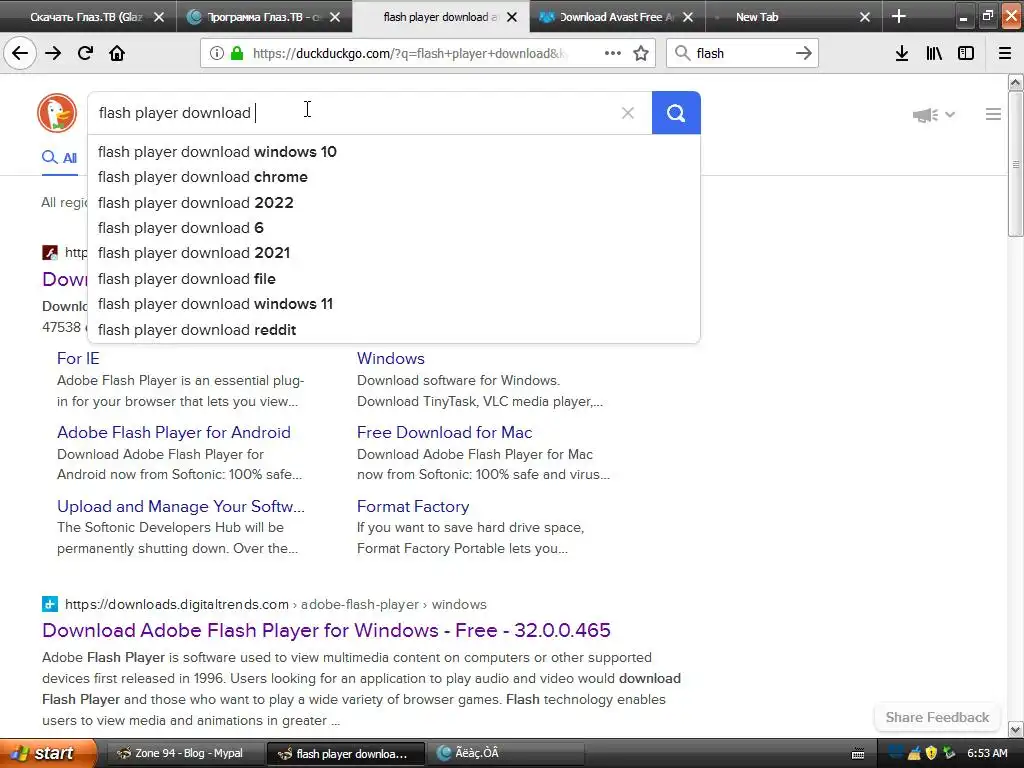Go forward with the forward arrow
Viewport: 1024px width, 768px height.
point(53,53)
